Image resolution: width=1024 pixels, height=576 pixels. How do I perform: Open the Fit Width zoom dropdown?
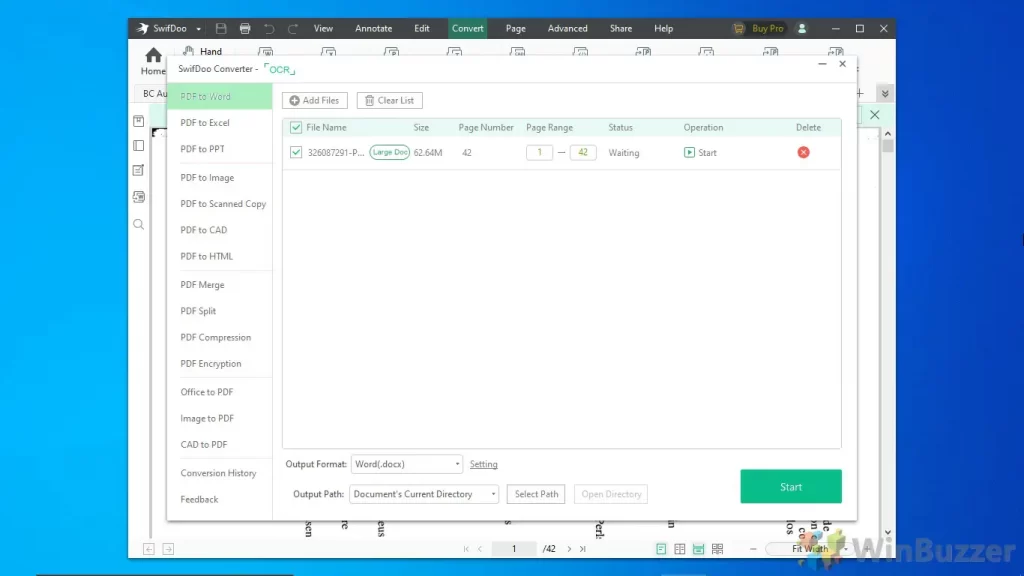coord(810,548)
